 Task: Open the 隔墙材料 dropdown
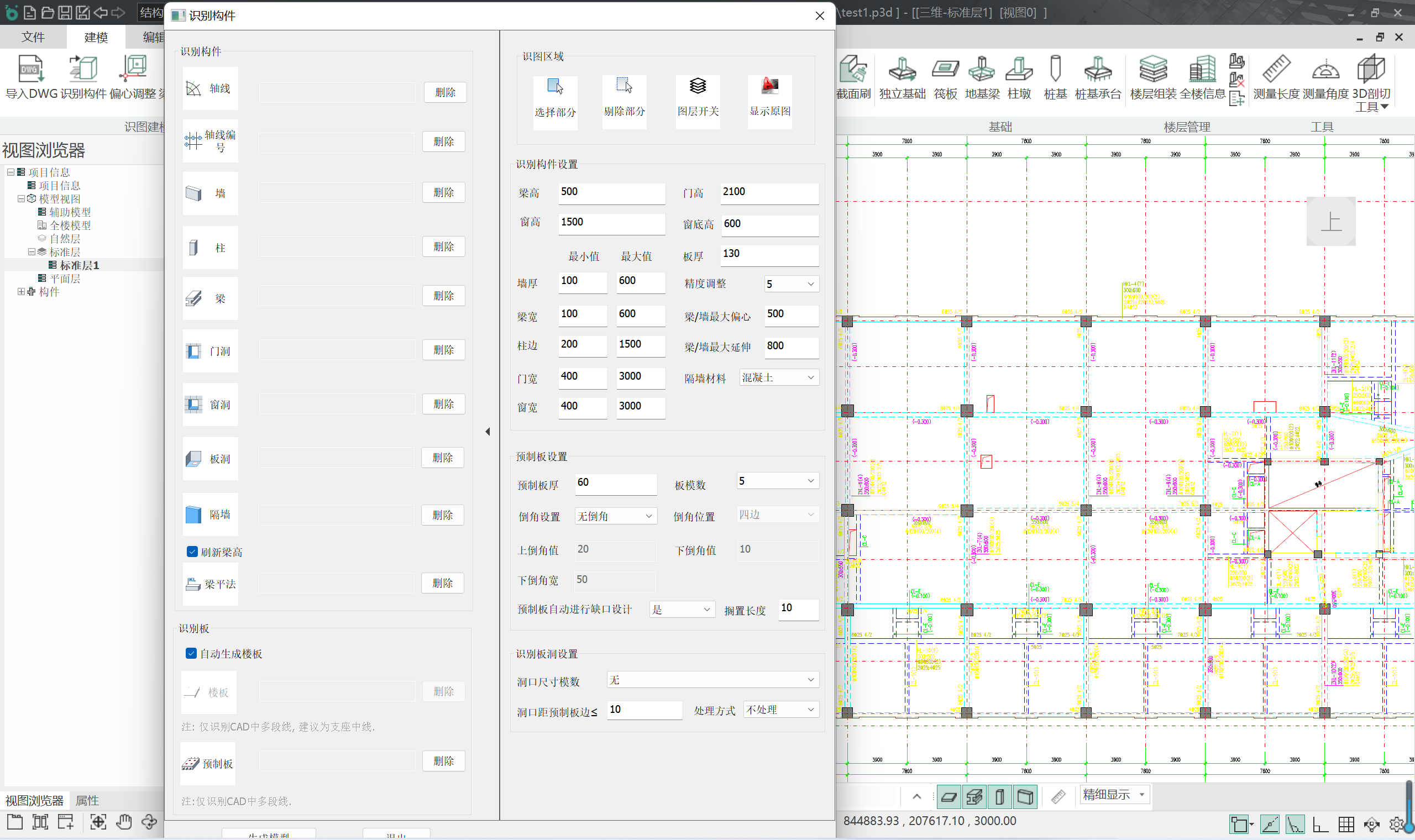(779, 377)
